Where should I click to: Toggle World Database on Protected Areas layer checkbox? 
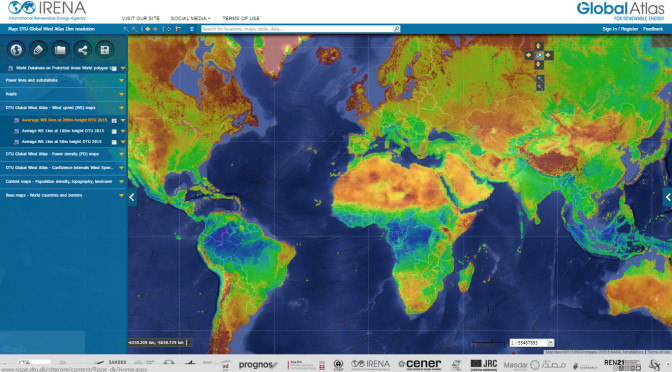point(114,68)
